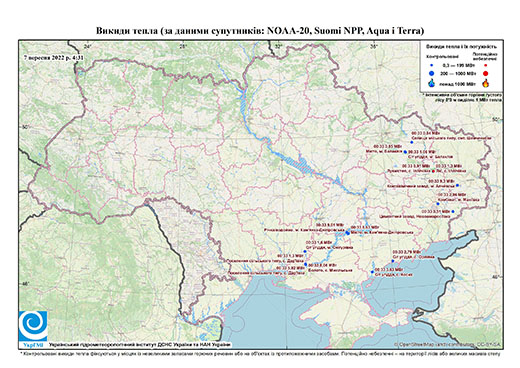Select the blue marker labeled 00:33 3,83 MW
Screen dimensions: 520x368
pos(372,272)
